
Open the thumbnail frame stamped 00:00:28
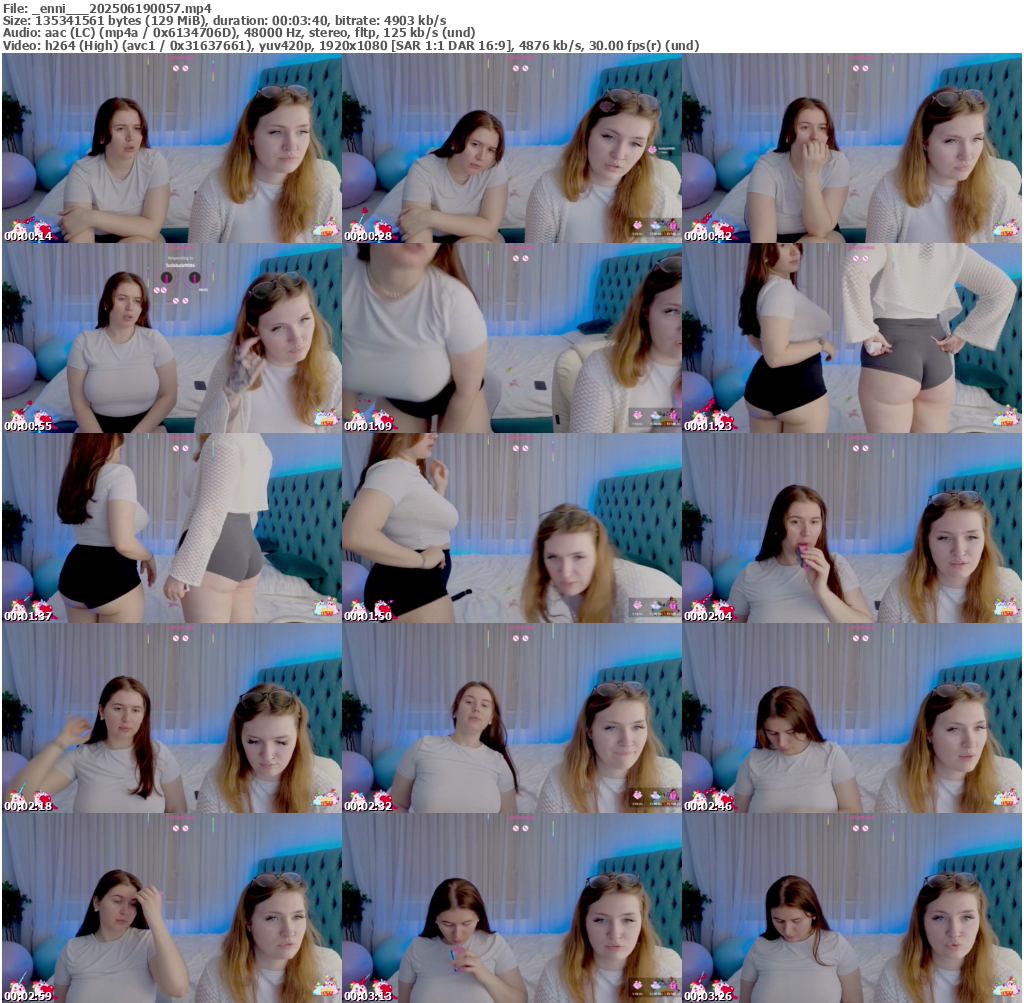512,148
